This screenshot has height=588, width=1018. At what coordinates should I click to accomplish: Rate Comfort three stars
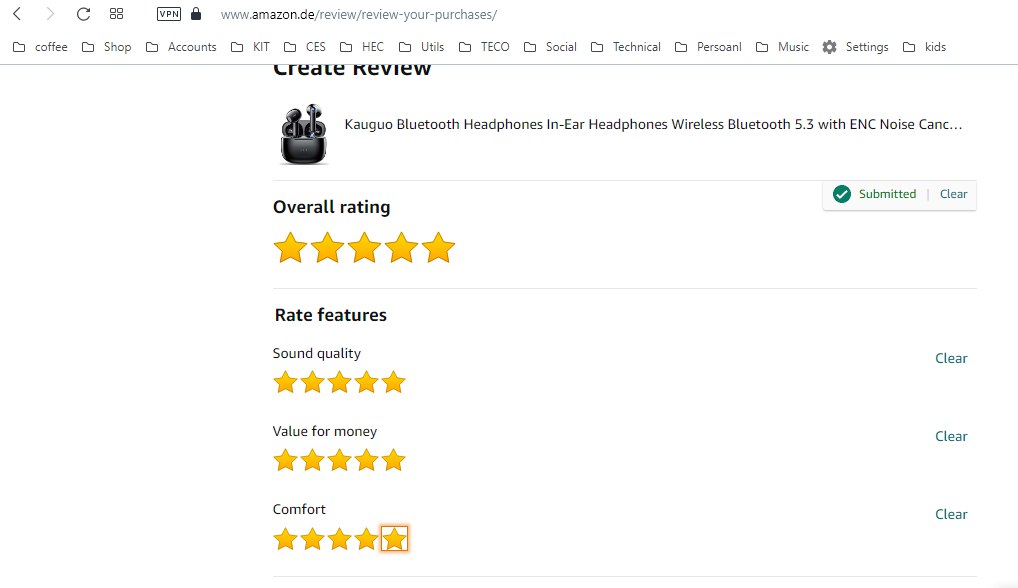[340, 539]
